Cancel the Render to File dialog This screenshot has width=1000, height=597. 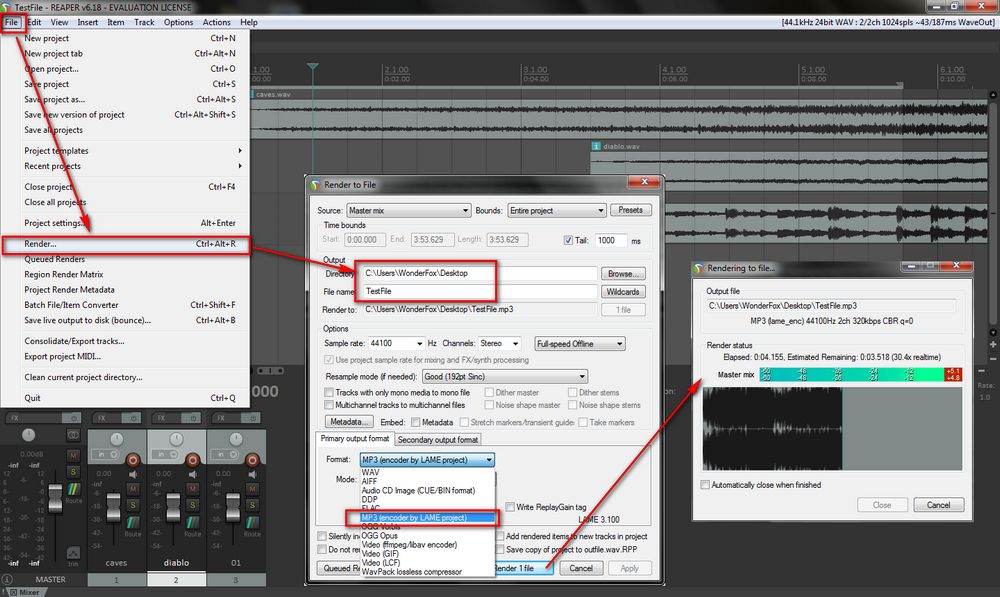point(581,568)
